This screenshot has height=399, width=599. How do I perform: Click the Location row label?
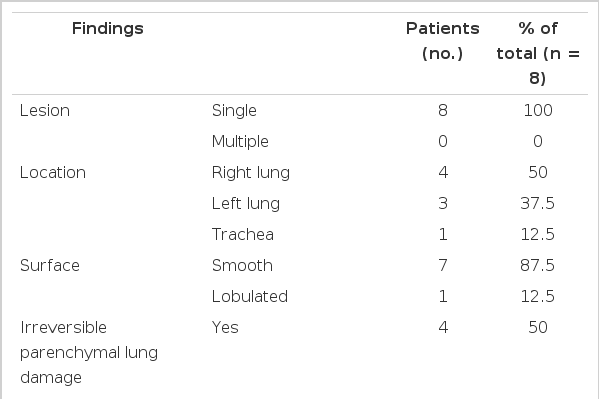53,173
